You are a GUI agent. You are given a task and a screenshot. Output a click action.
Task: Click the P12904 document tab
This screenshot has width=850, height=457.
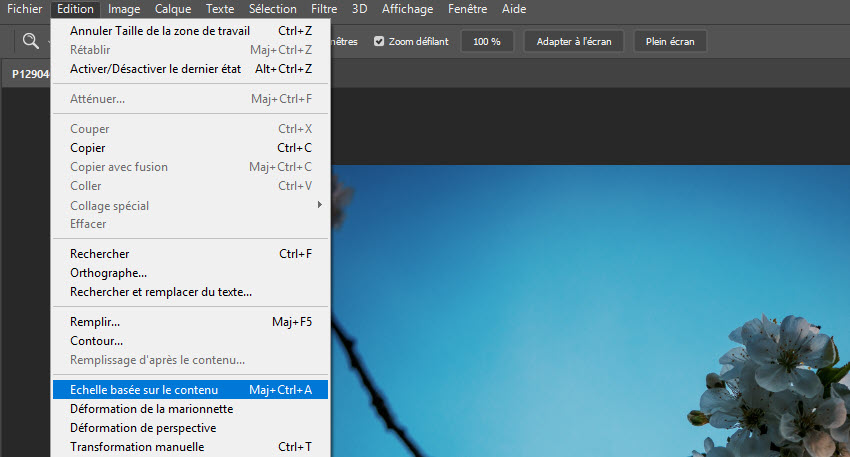30,74
